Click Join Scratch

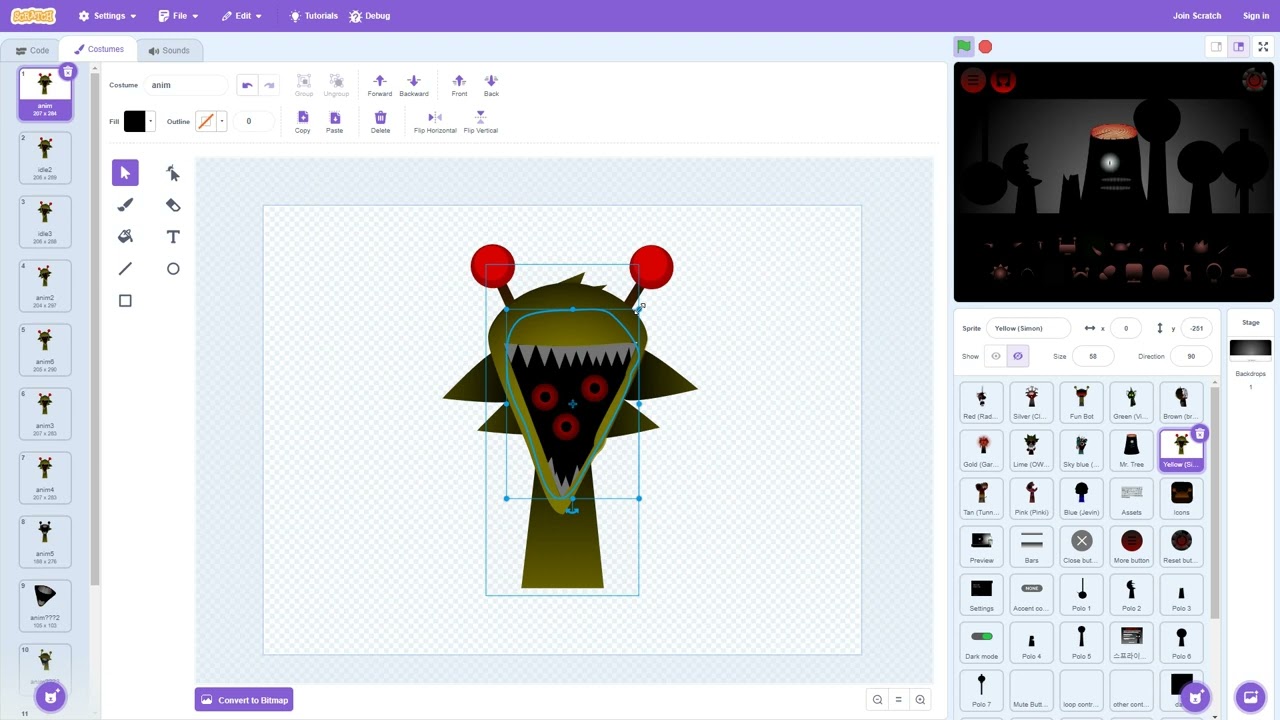click(x=1197, y=16)
